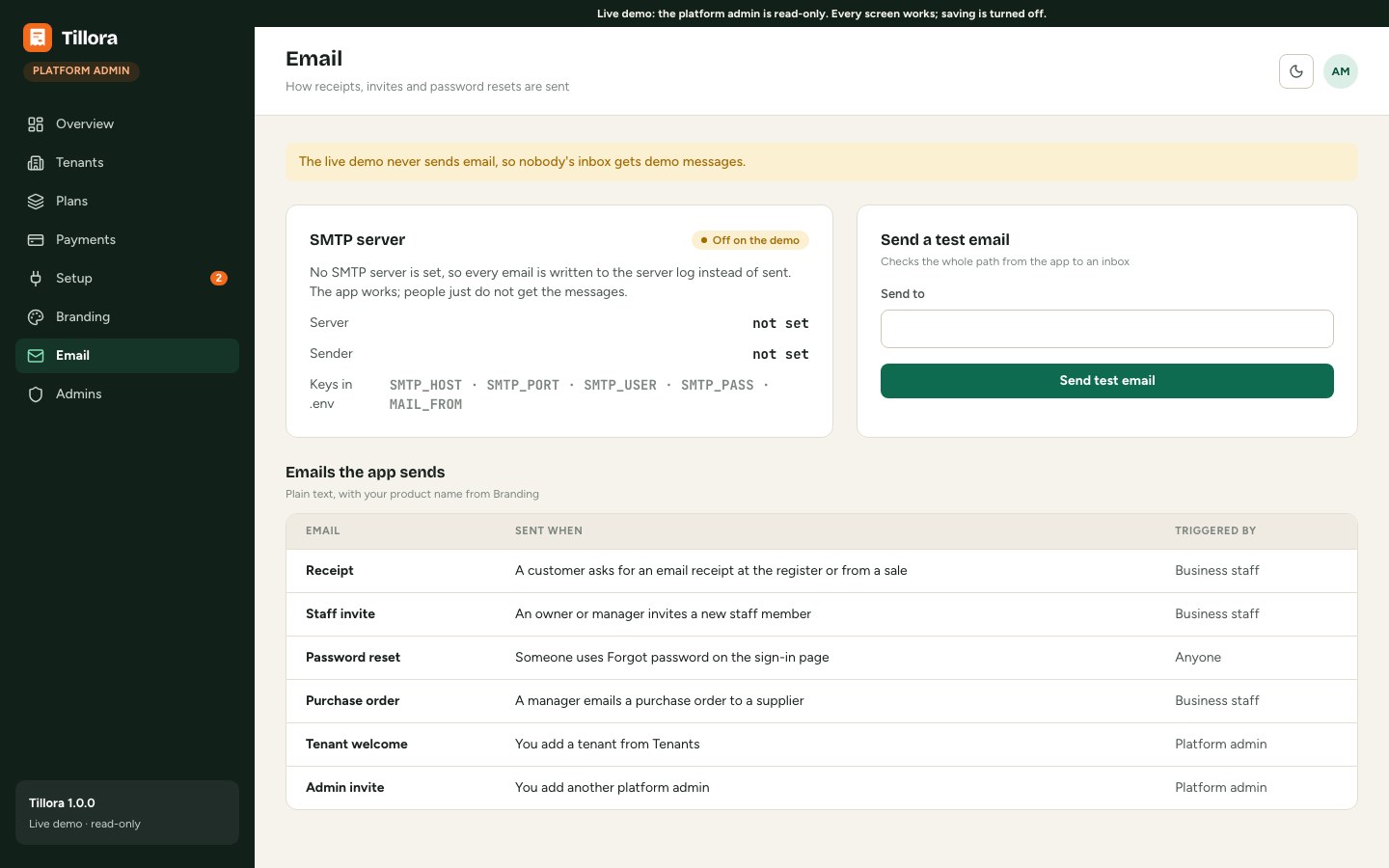The image size is (1389, 868).
Task: Click the MAIL_FROM key text
Action: [x=425, y=404]
